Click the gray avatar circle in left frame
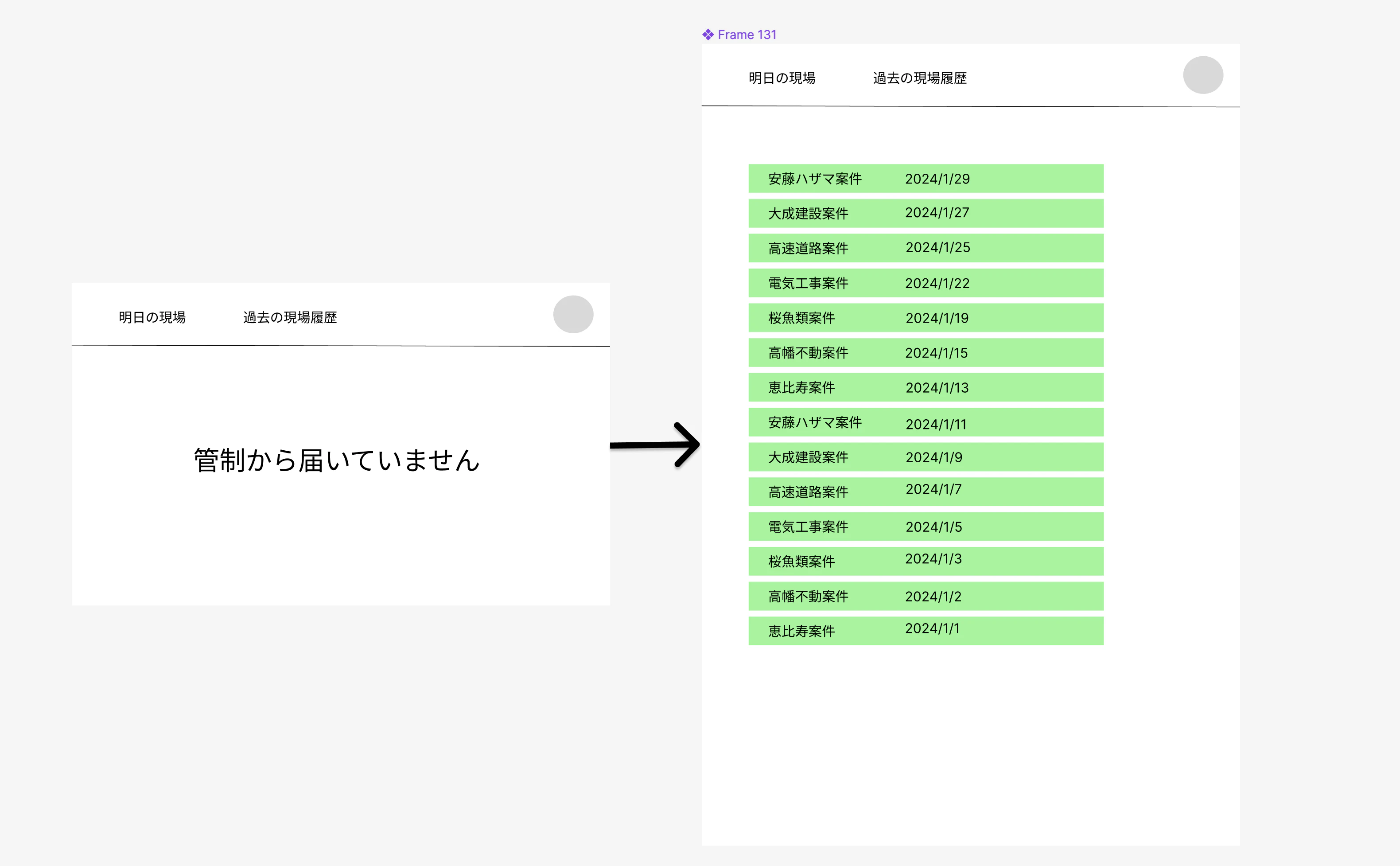 tap(573, 314)
